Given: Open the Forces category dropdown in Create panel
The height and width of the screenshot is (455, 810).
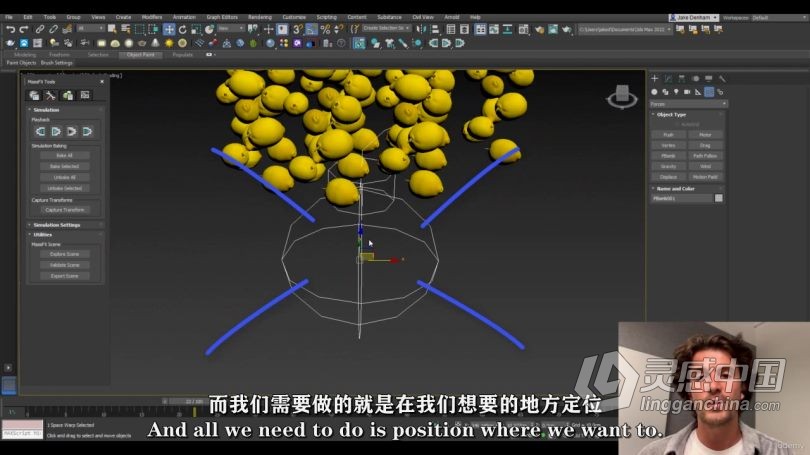Looking at the screenshot, I should [688, 104].
